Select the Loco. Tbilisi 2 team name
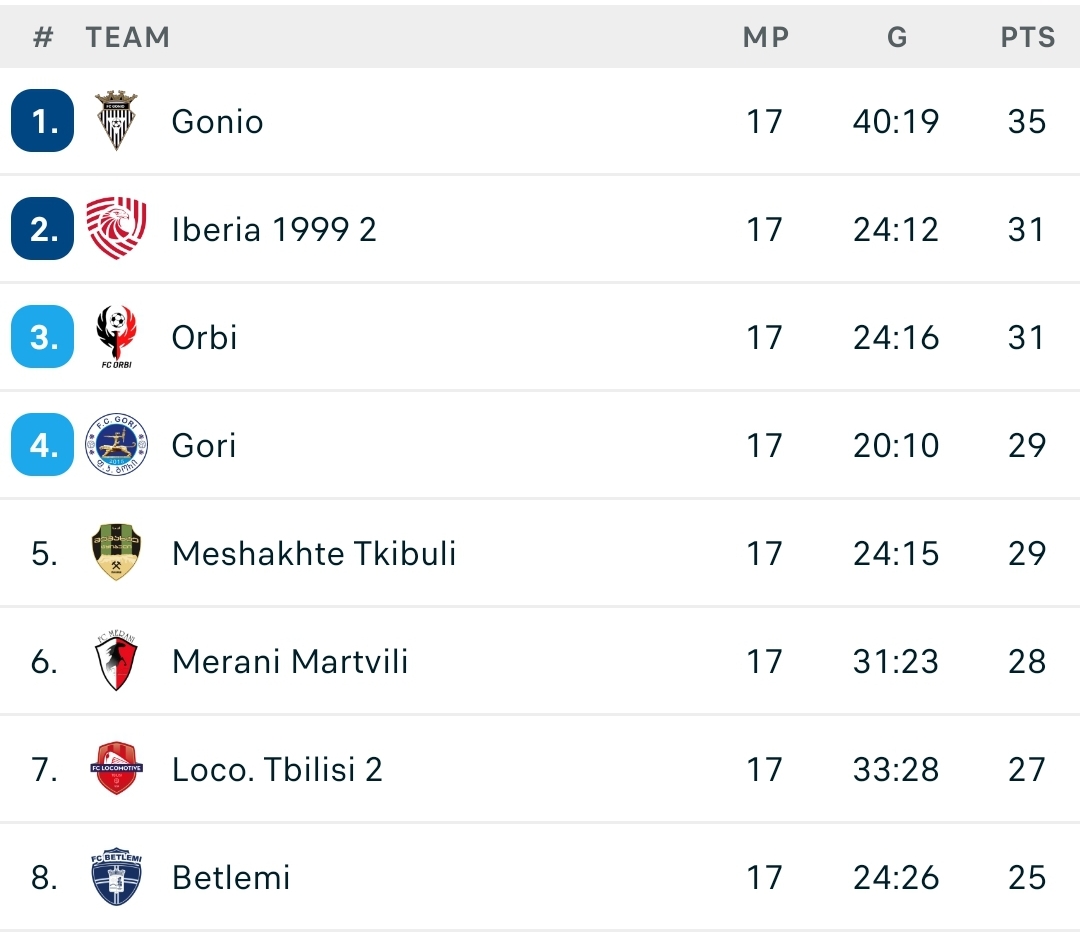The width and height of the screenshot is (1080, 932). click(x=277, y=769)
